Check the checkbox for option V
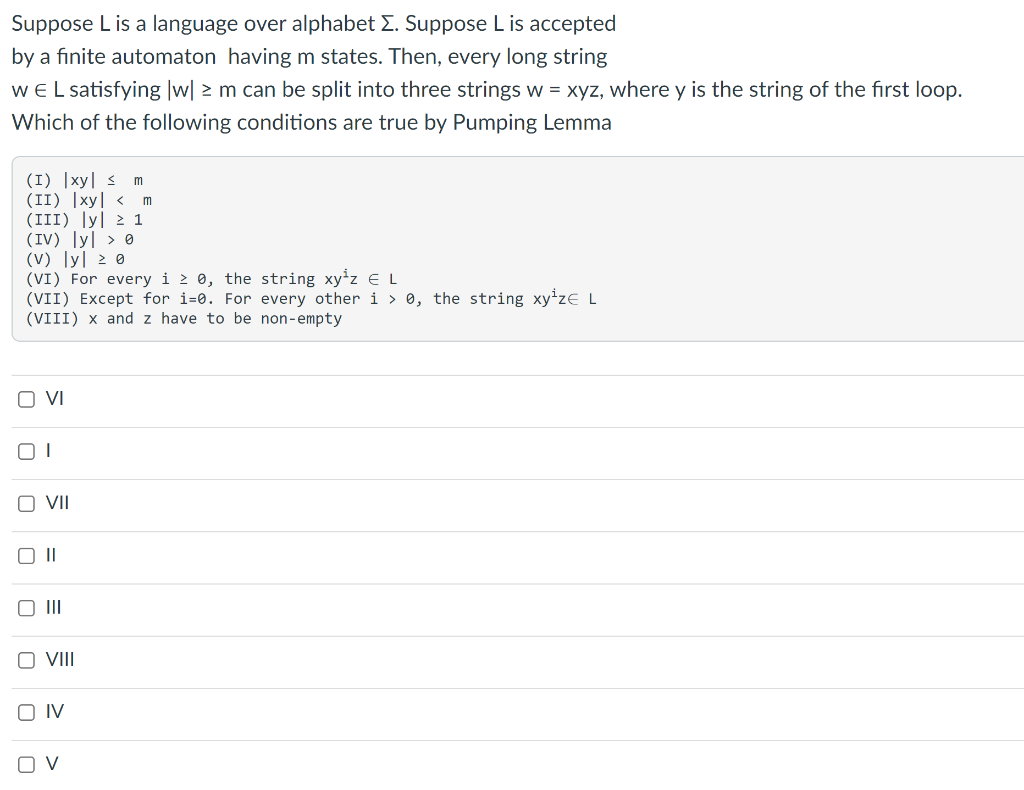 (x=25, y=763)
